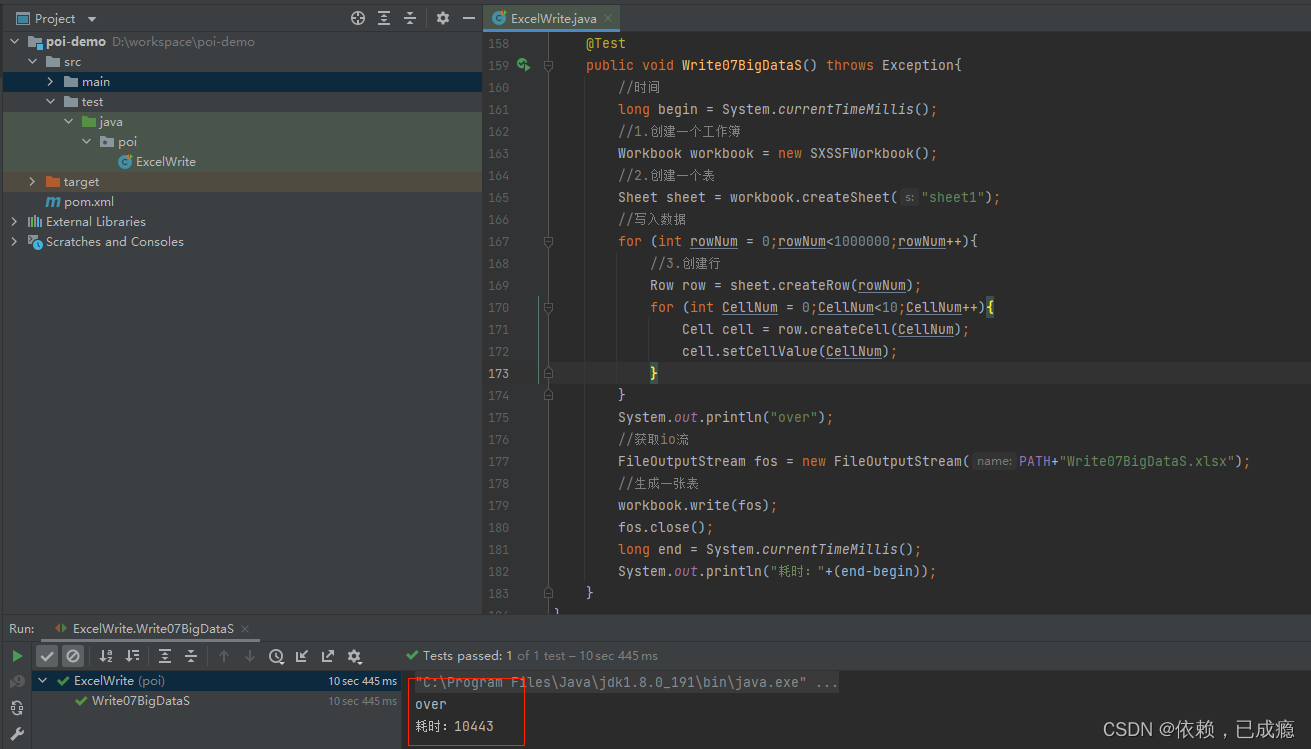Screen dimensions: 1311x749
Task: Click the '耗时: 10443' console output line
Action: [454, 727]
